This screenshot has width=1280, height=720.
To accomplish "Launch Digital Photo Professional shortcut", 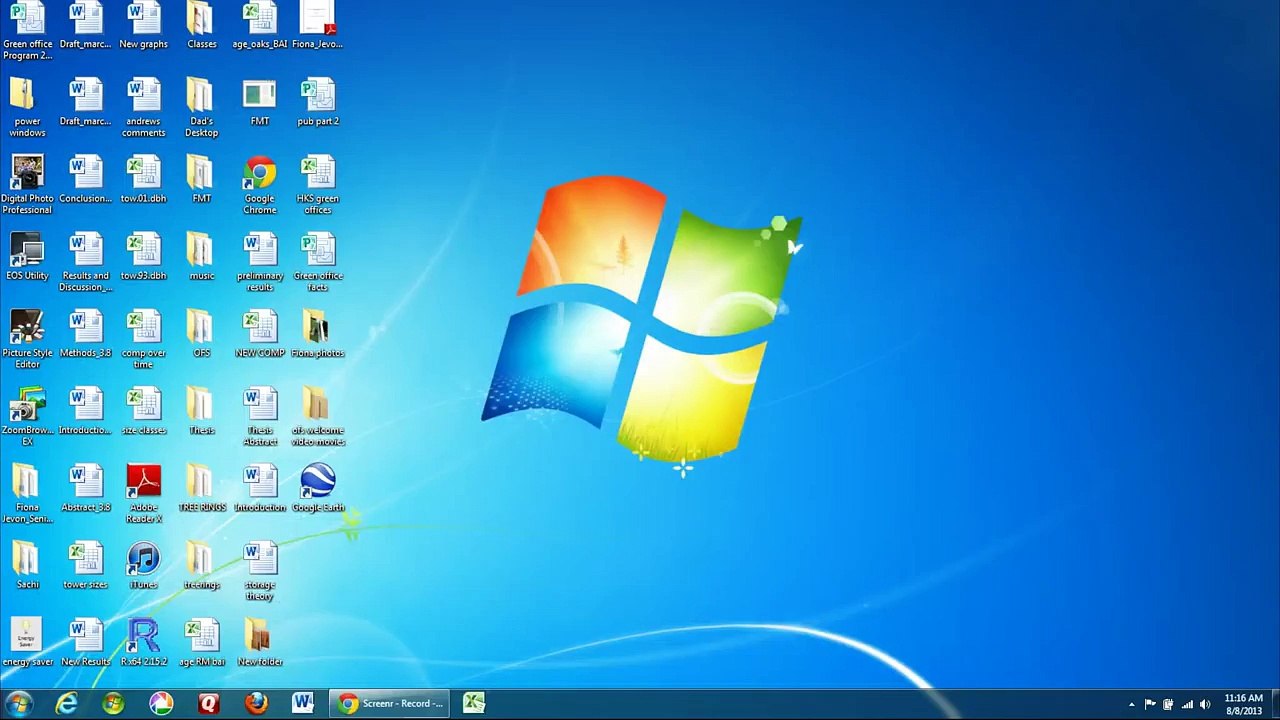I will coord(27,185).
